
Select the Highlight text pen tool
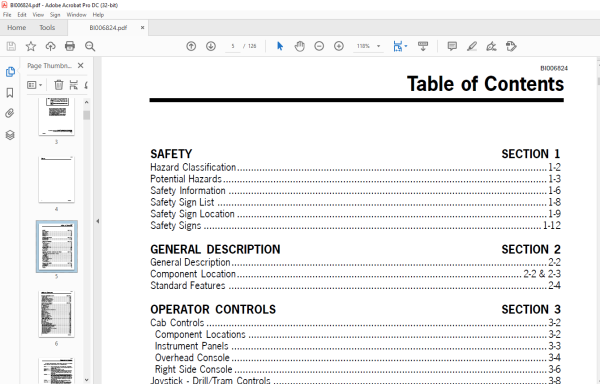[x=472, y=46]
